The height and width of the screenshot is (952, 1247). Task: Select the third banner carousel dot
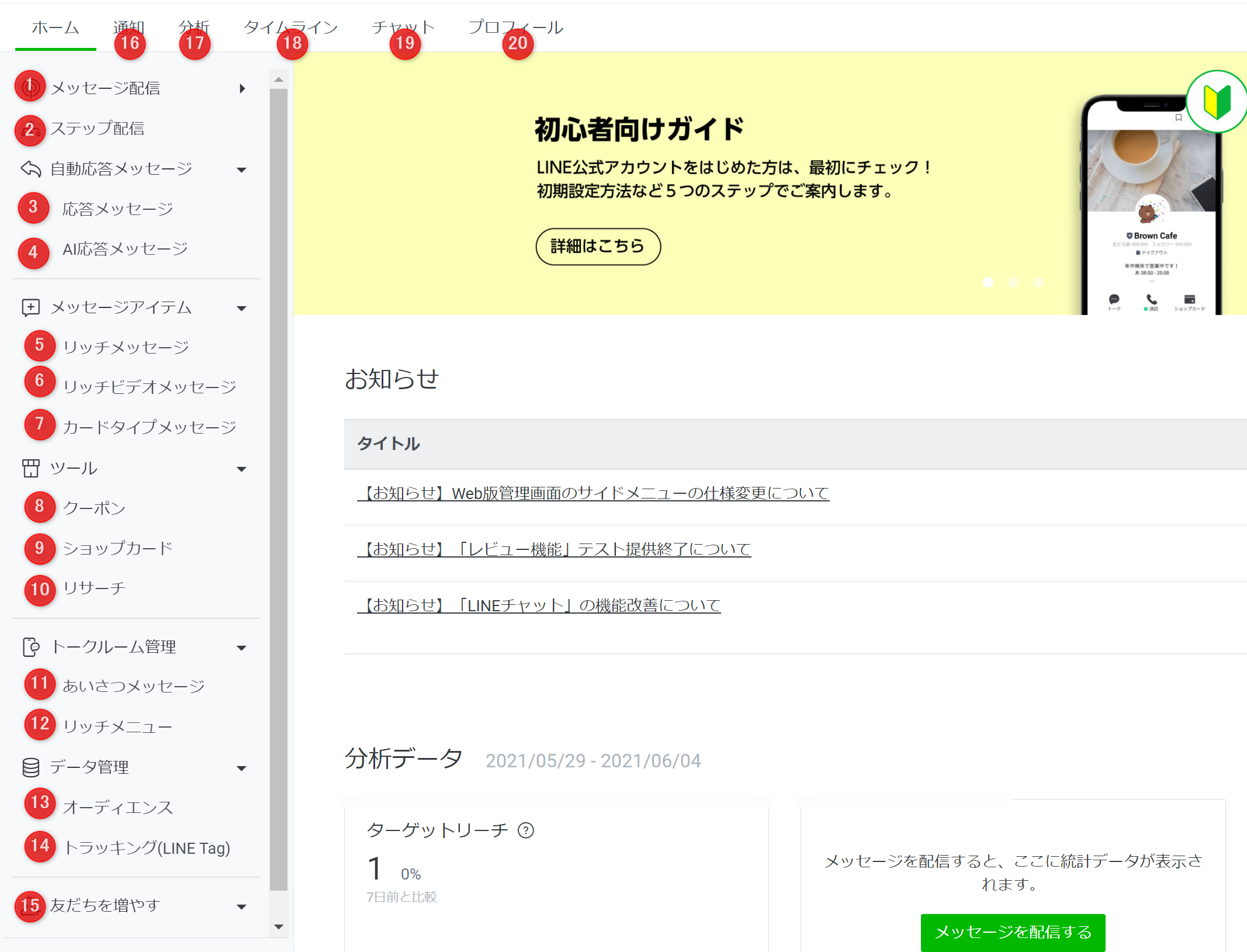1038,282
